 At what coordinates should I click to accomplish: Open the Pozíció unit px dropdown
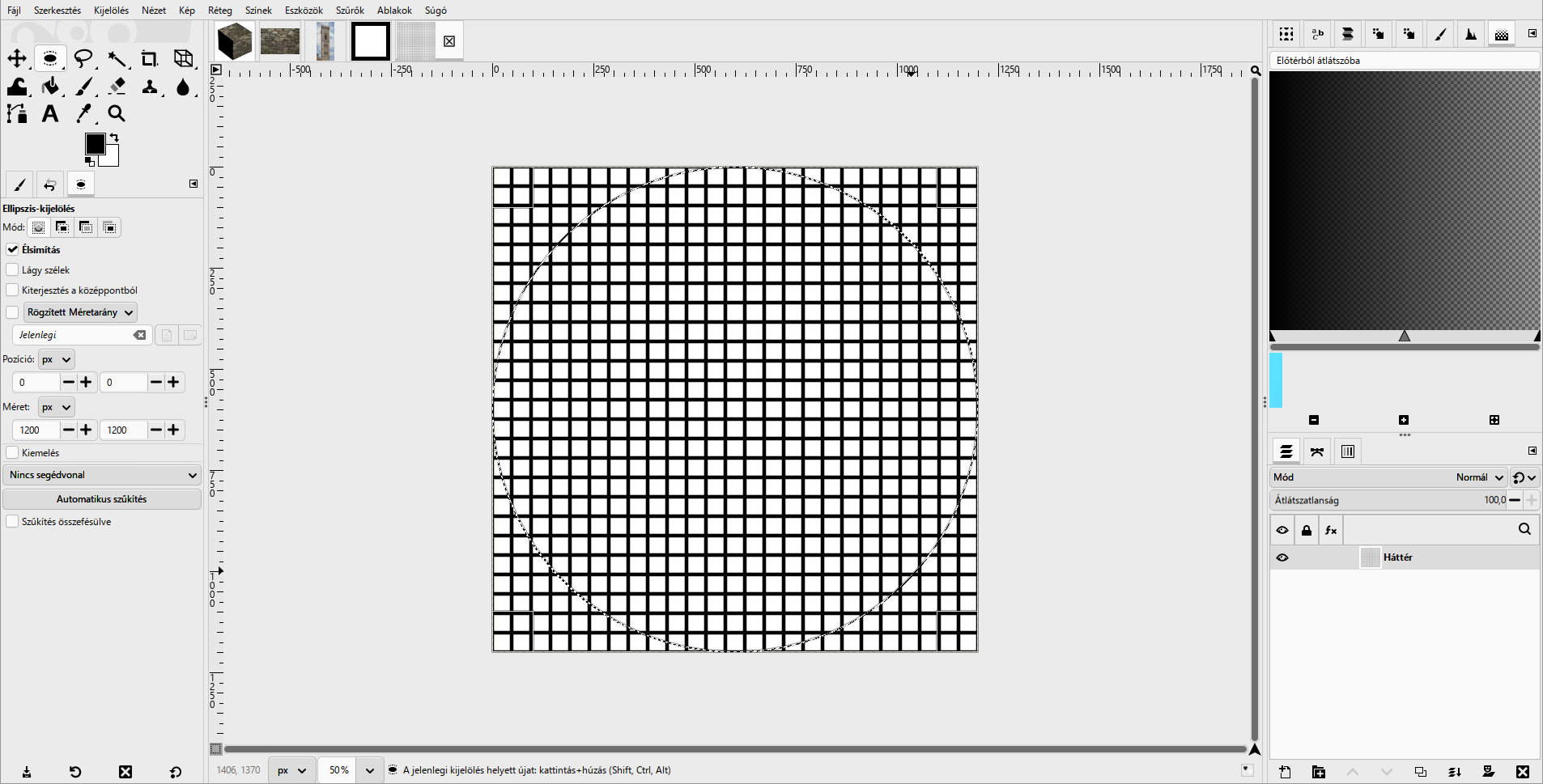(56, 359)
